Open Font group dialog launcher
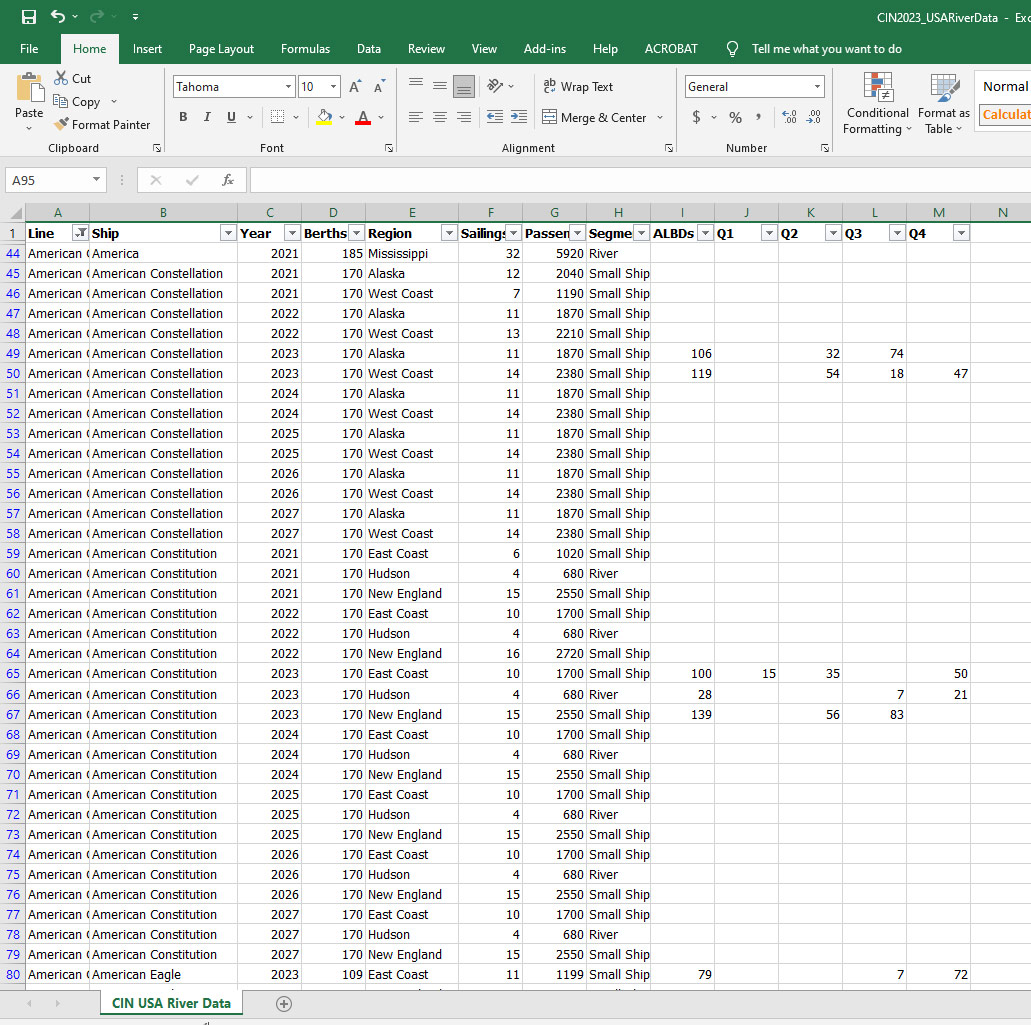1031x1025 pixels. [x=389, y=148]
